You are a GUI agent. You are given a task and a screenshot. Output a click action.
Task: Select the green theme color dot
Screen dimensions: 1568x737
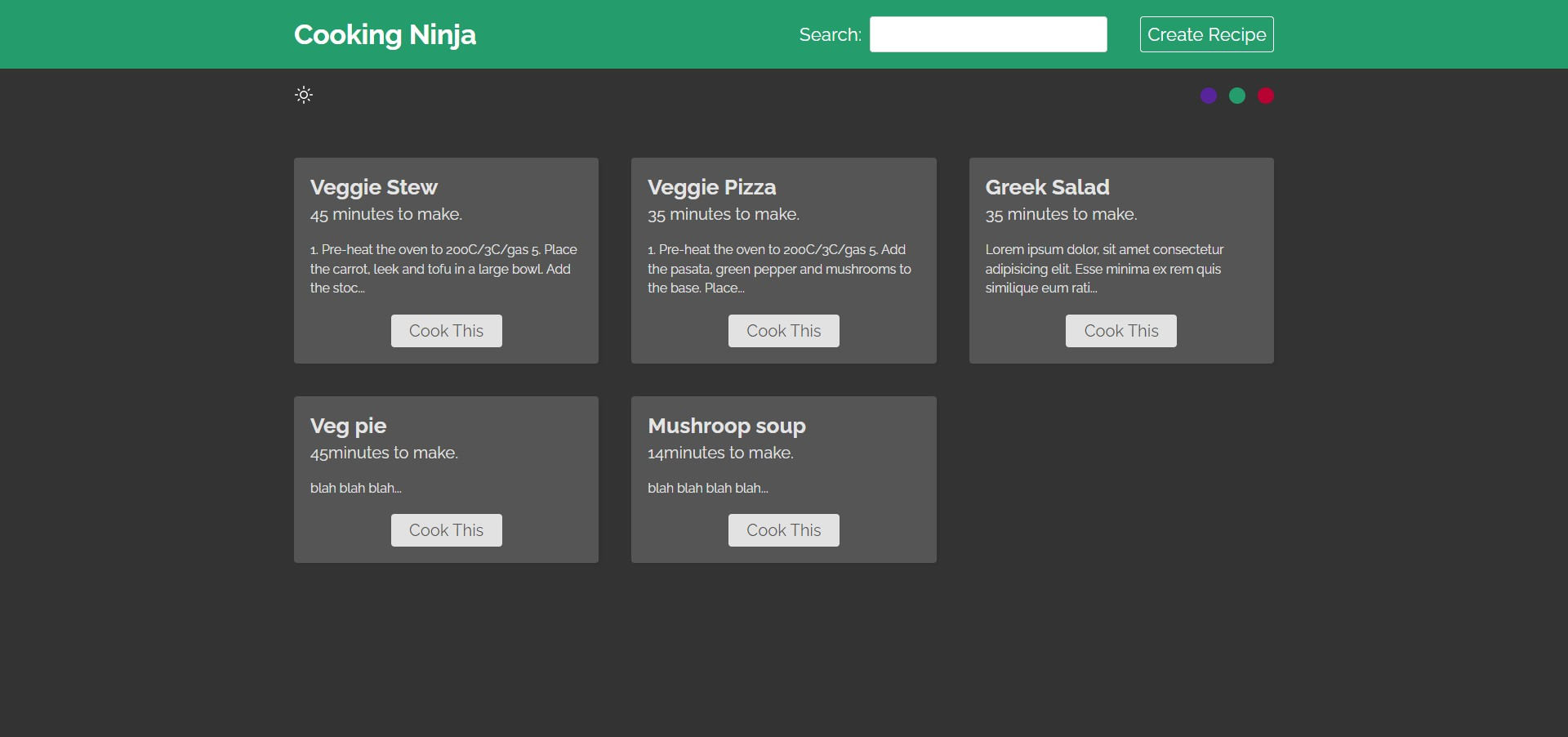coord(1237,96)
